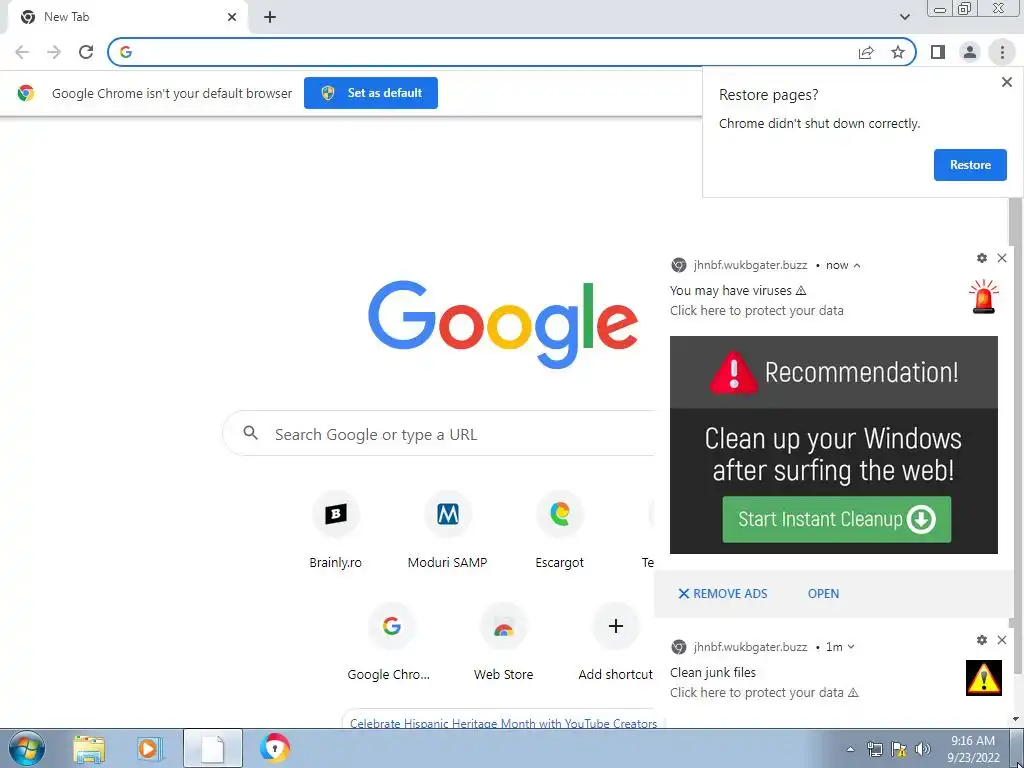
Task: Click the volume speaker tray icon
Action: point(923,749)
